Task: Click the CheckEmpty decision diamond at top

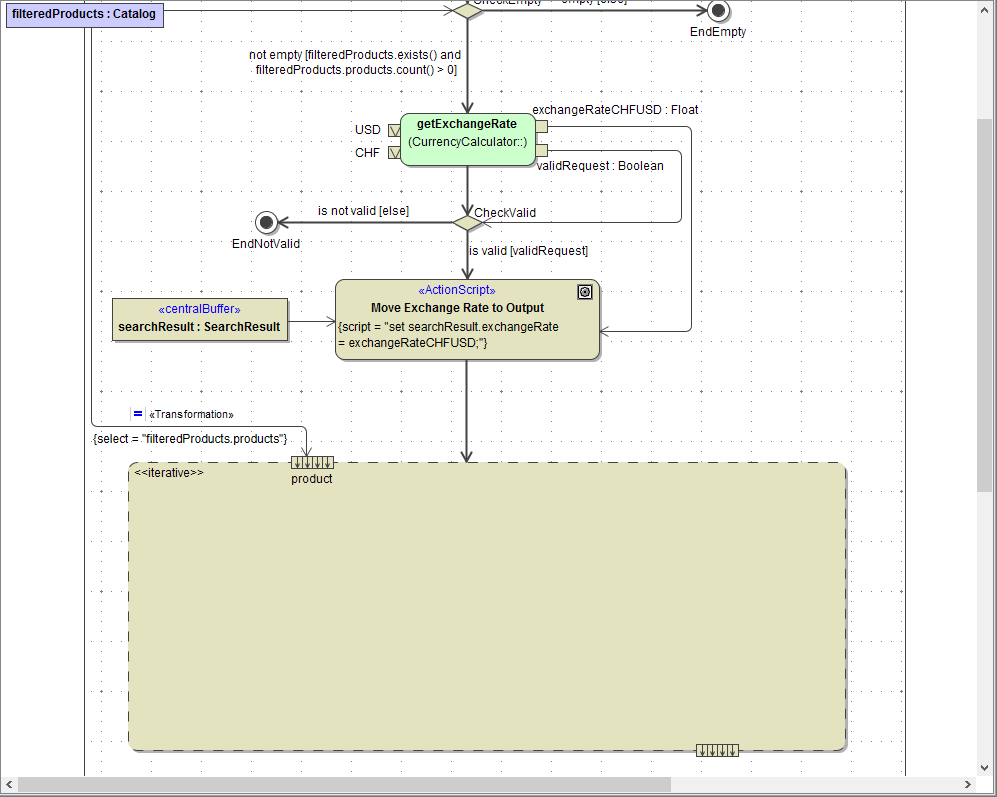Action: (x=467, y=8)
